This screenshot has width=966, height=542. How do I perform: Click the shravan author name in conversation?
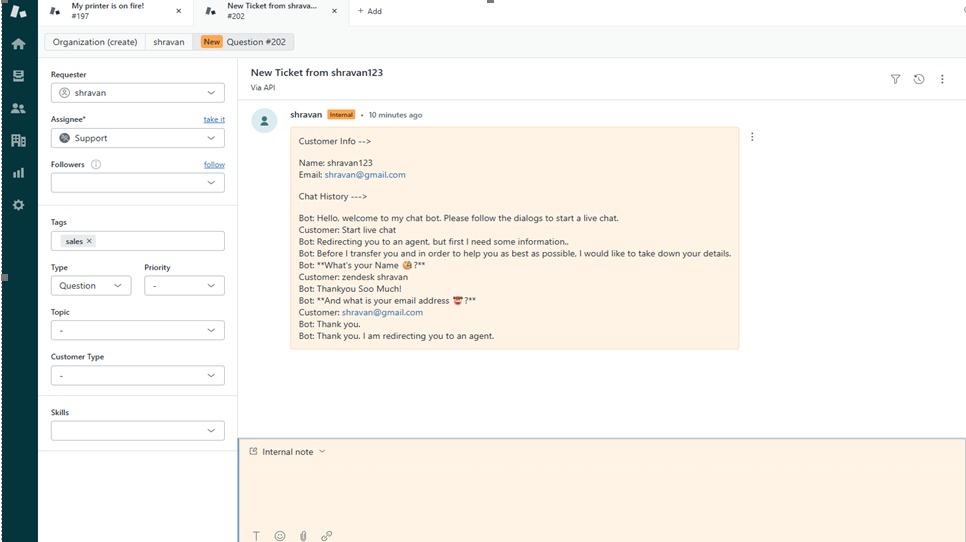[306, 115]
